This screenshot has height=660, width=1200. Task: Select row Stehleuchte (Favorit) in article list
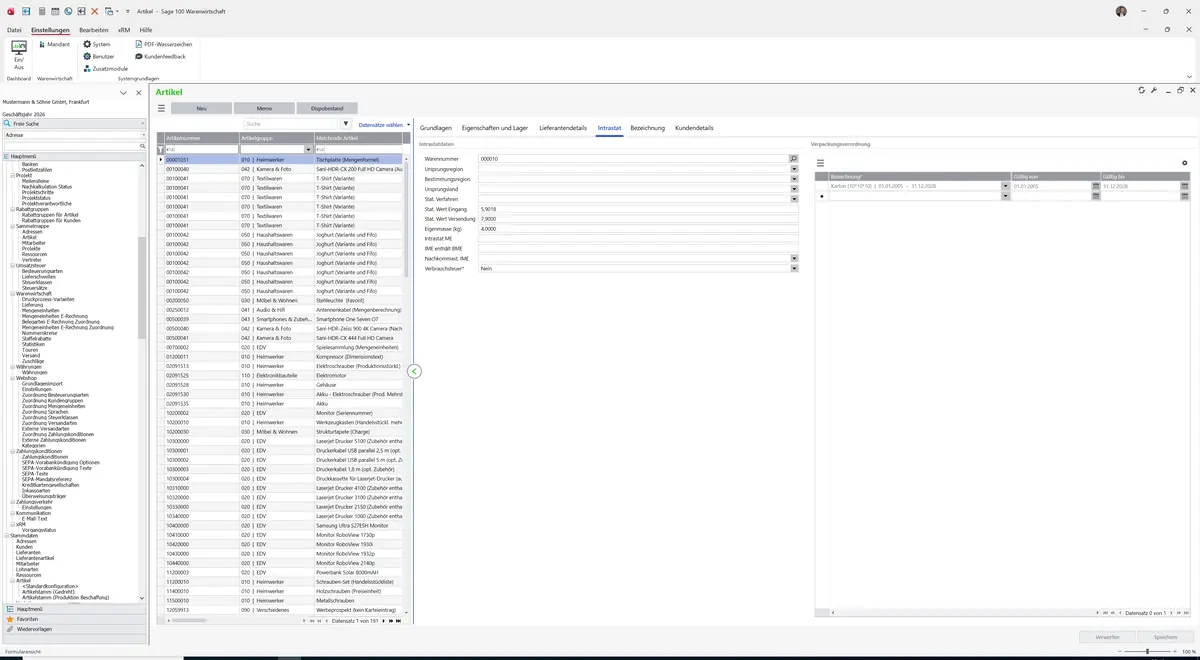point(285,300)
